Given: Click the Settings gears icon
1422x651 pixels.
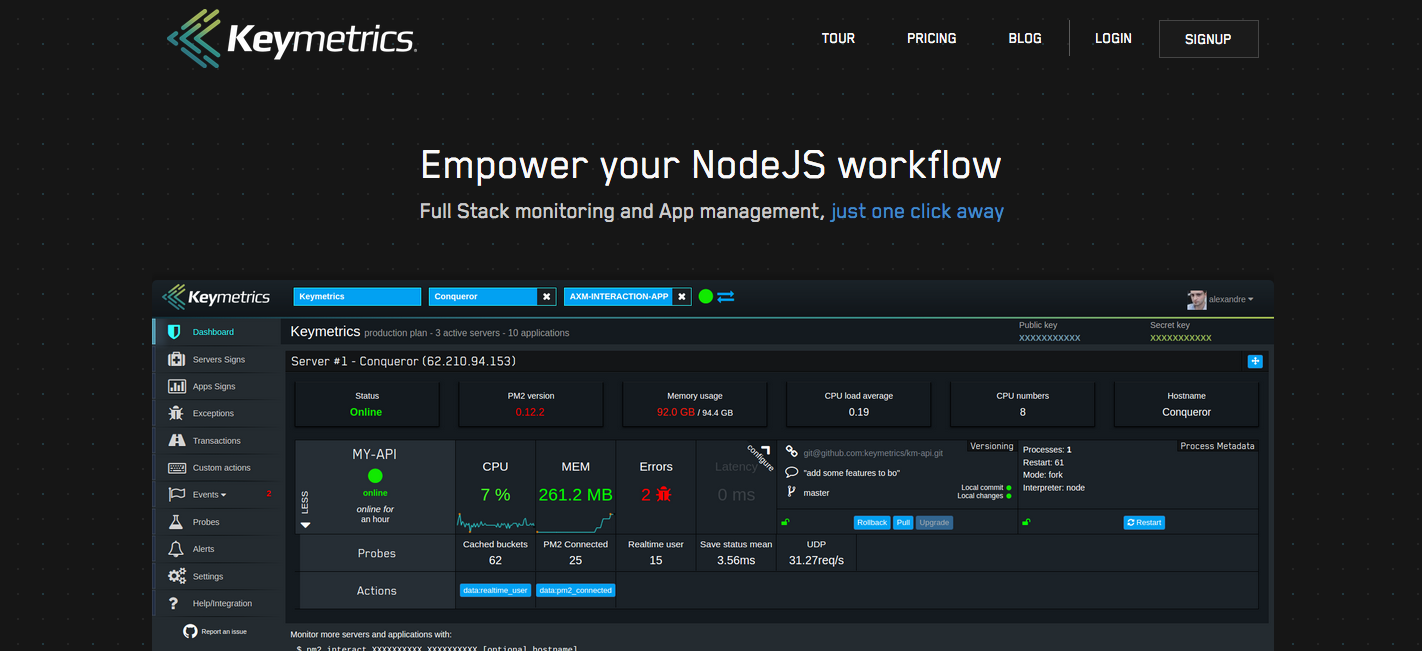Looking at the screenshot, I should [x=177, y=576].
